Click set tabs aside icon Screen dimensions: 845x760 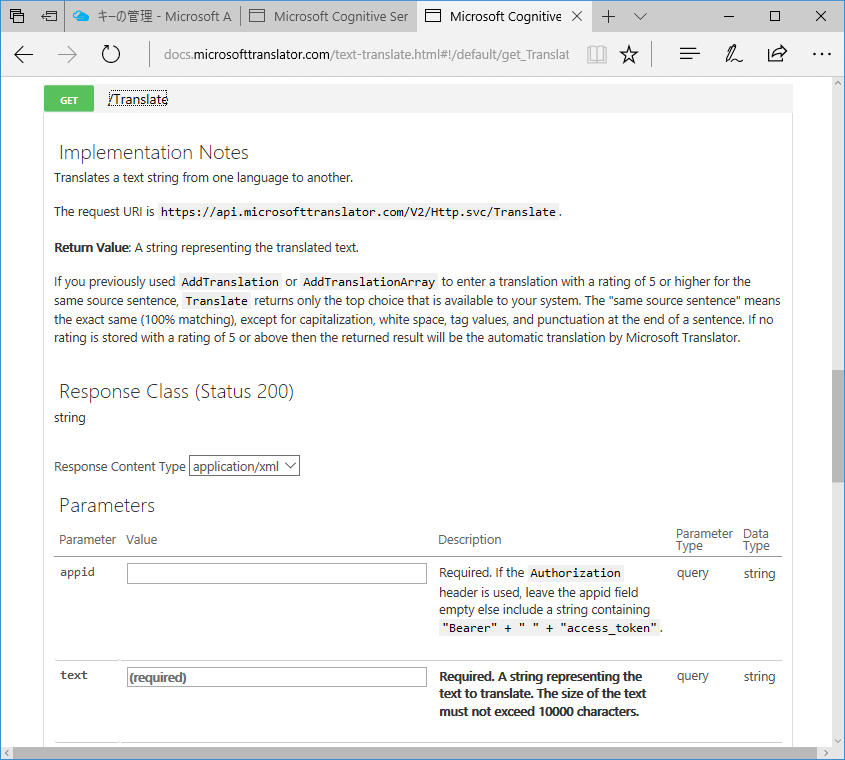click(49, 16)
